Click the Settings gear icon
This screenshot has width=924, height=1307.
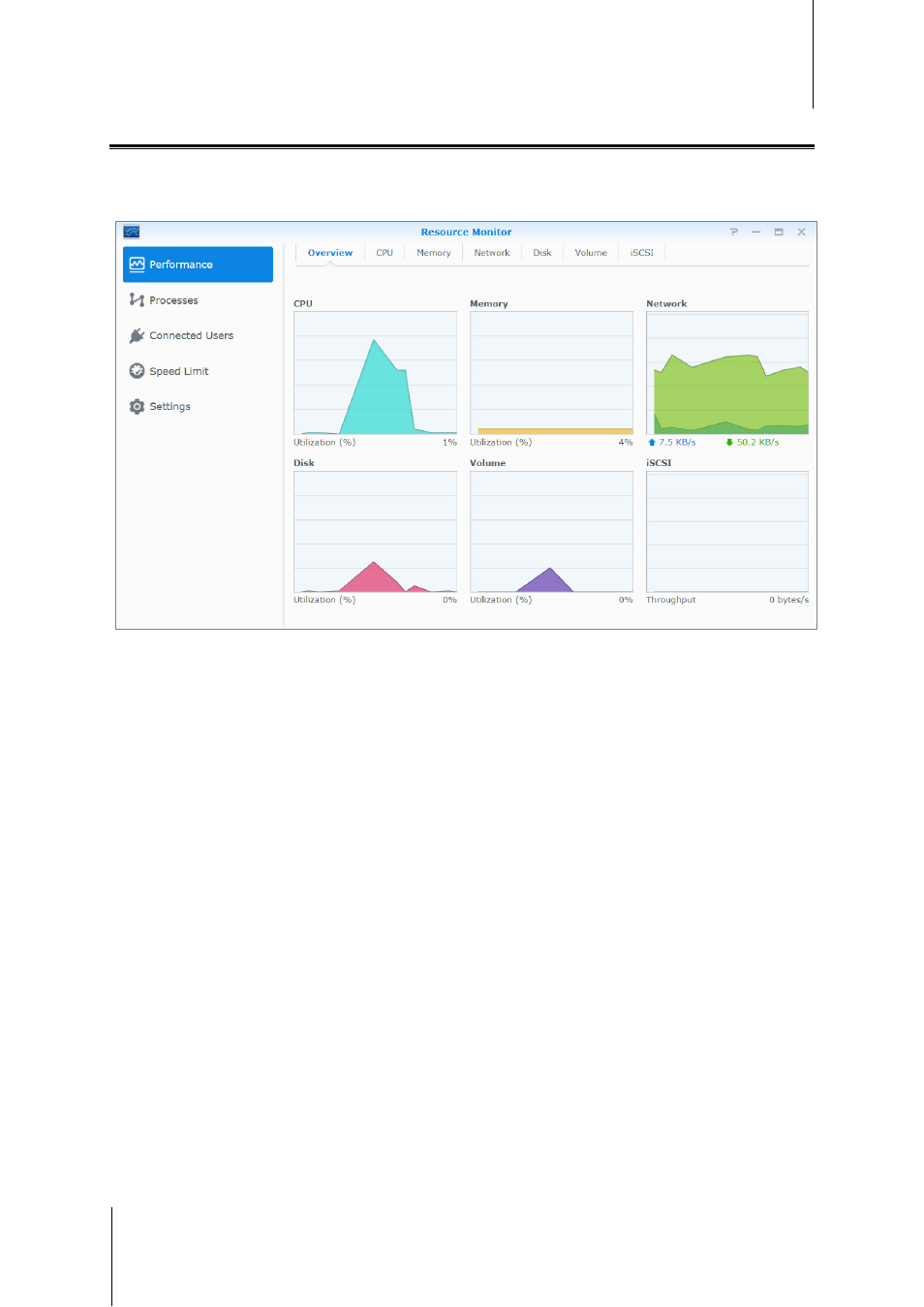click(x=137, y=407)
